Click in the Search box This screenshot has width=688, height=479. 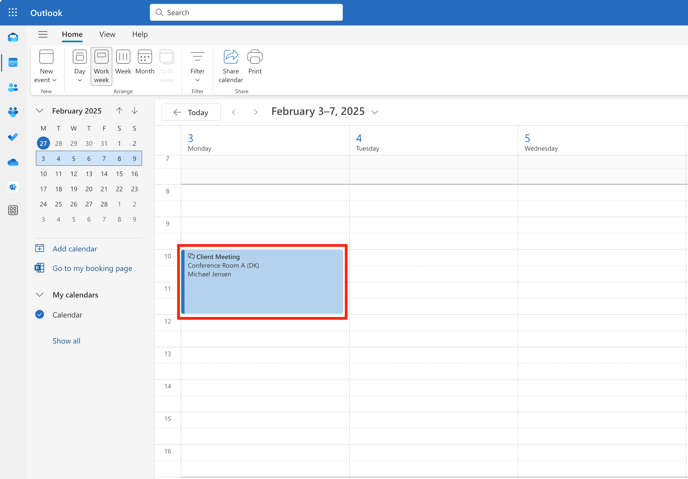246,13
